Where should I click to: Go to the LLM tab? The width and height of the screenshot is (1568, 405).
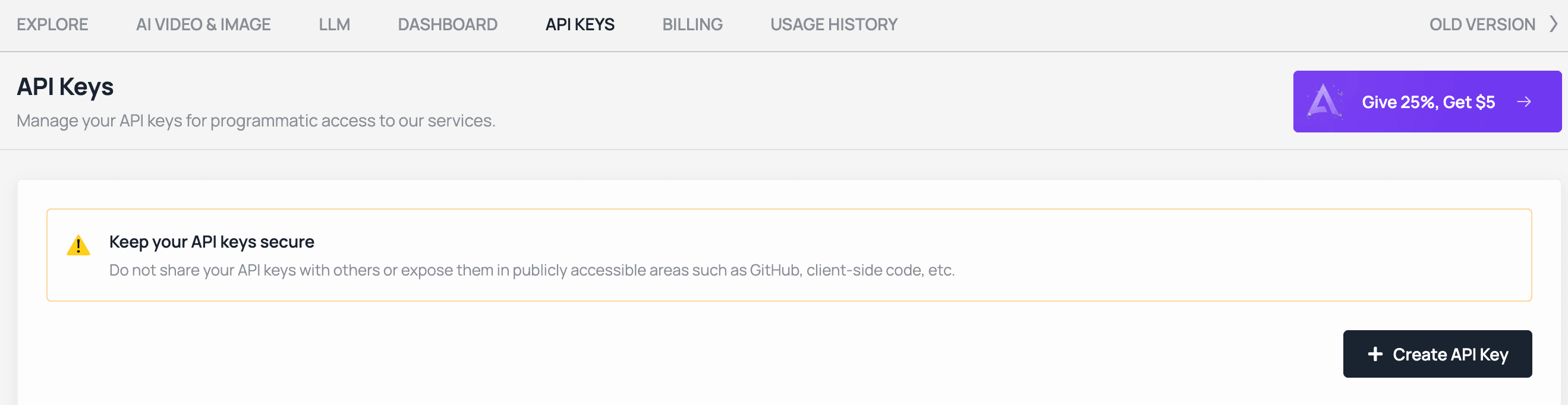[x=334, y=24]
